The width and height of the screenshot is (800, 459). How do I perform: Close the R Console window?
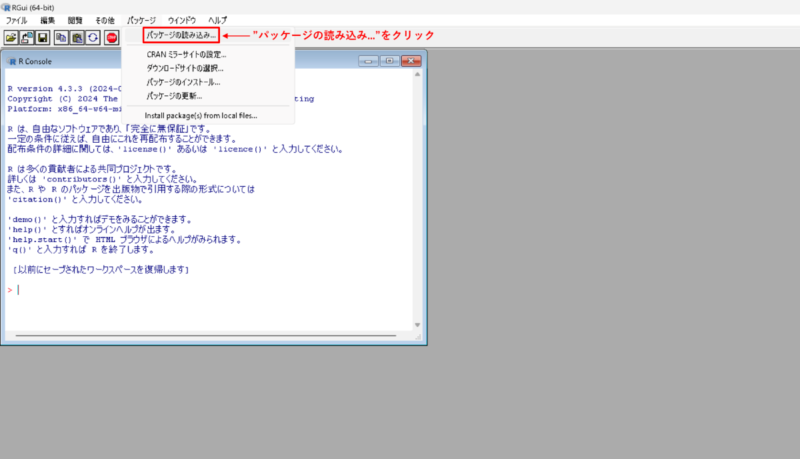(411, 61)
